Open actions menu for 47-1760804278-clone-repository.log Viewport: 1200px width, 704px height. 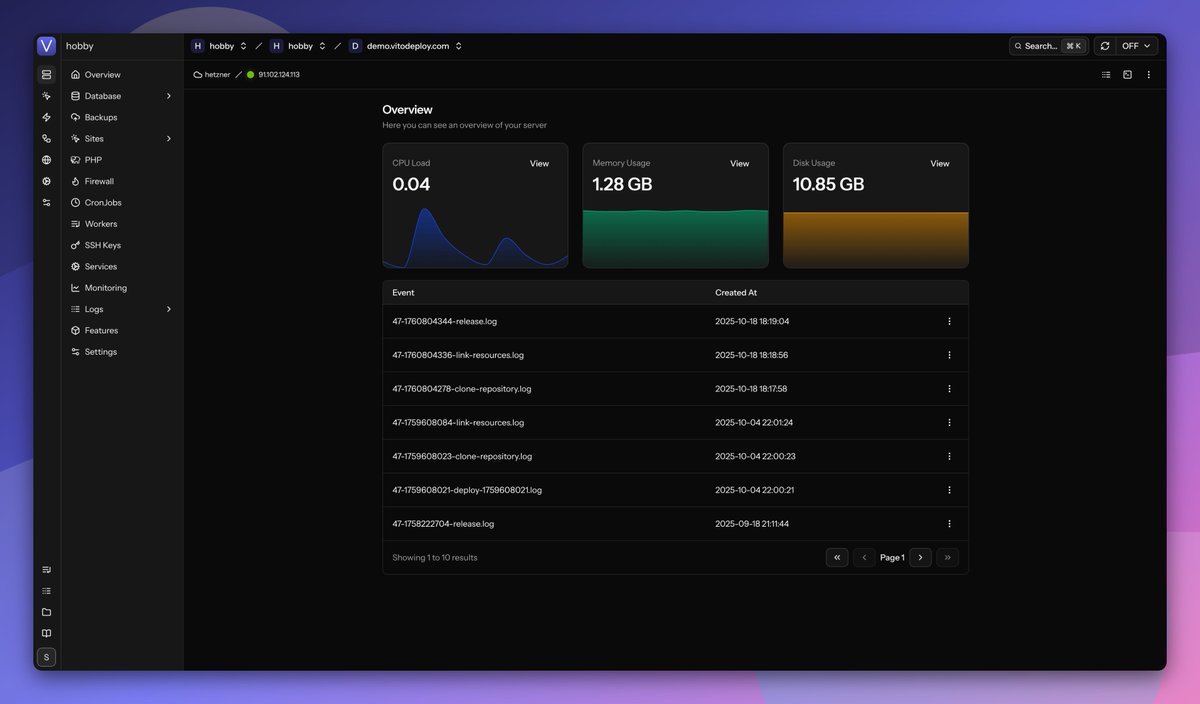click(949, 389)
